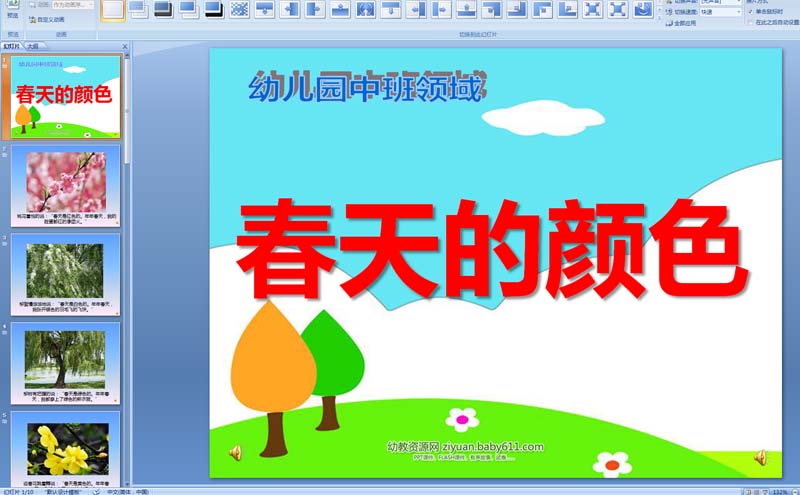Click 全部应用 apply to all

681,23
